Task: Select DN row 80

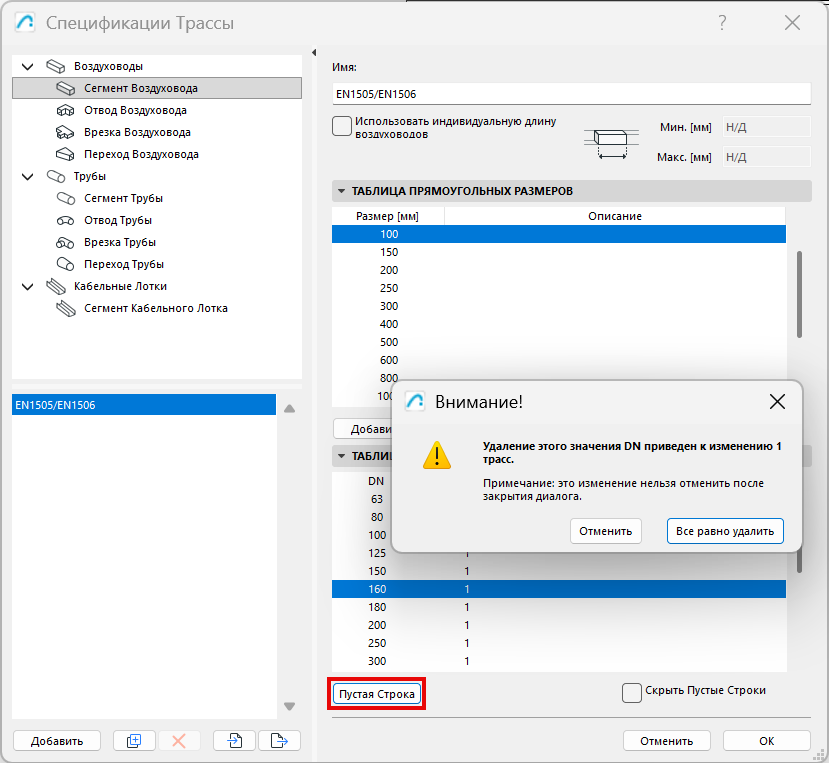Action: (x=362, y=517)
